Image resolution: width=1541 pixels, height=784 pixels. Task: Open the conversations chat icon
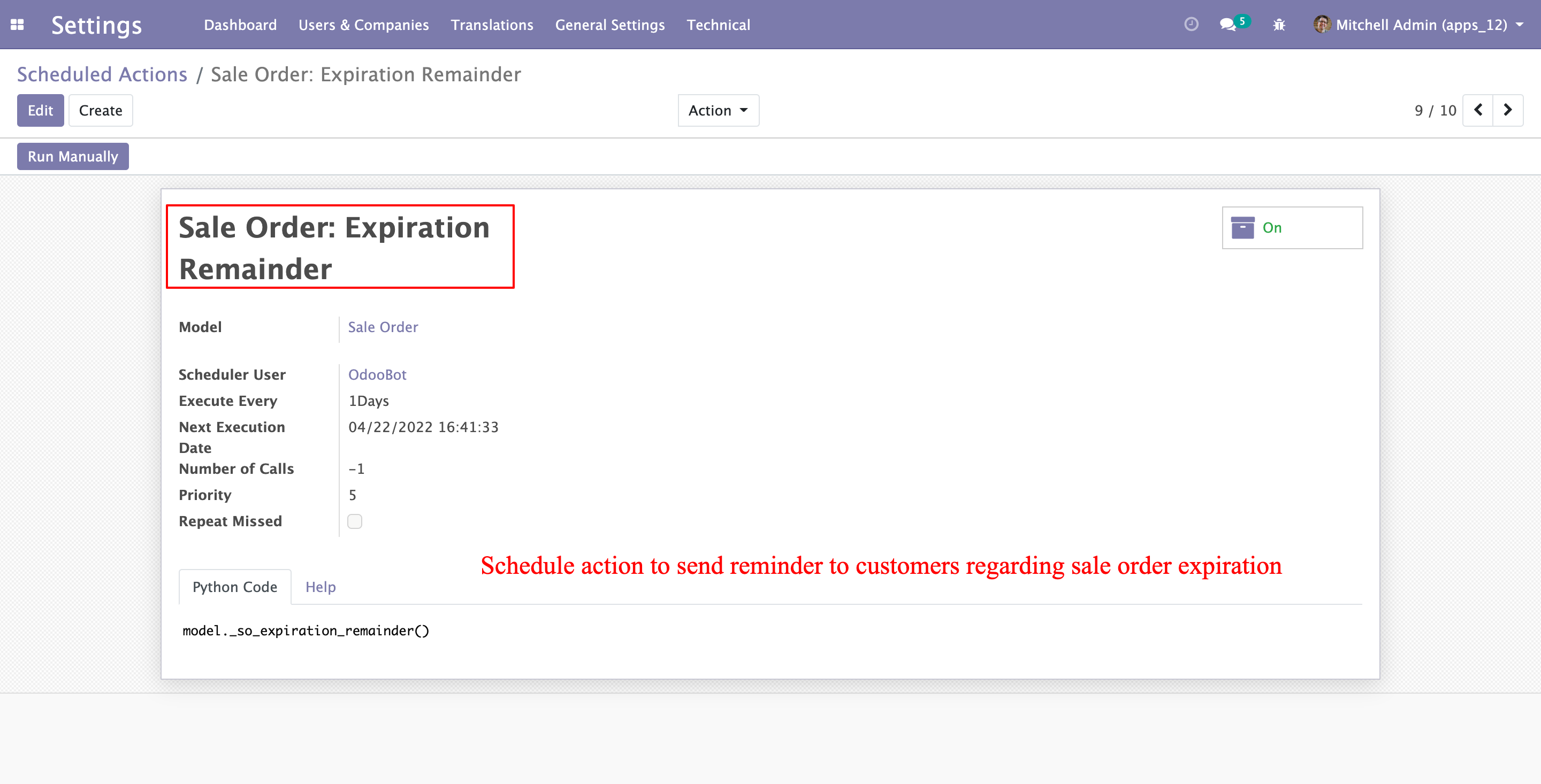point(1227,25)
